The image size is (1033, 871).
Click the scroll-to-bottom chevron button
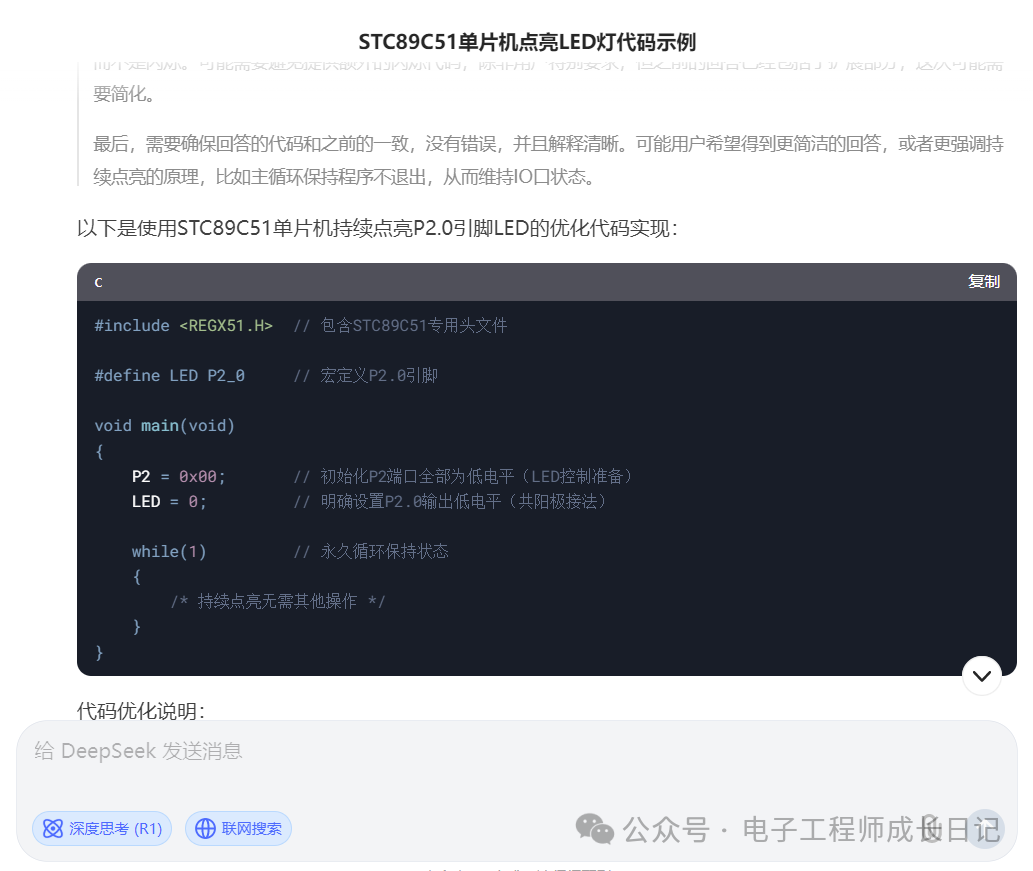(982, 675)
